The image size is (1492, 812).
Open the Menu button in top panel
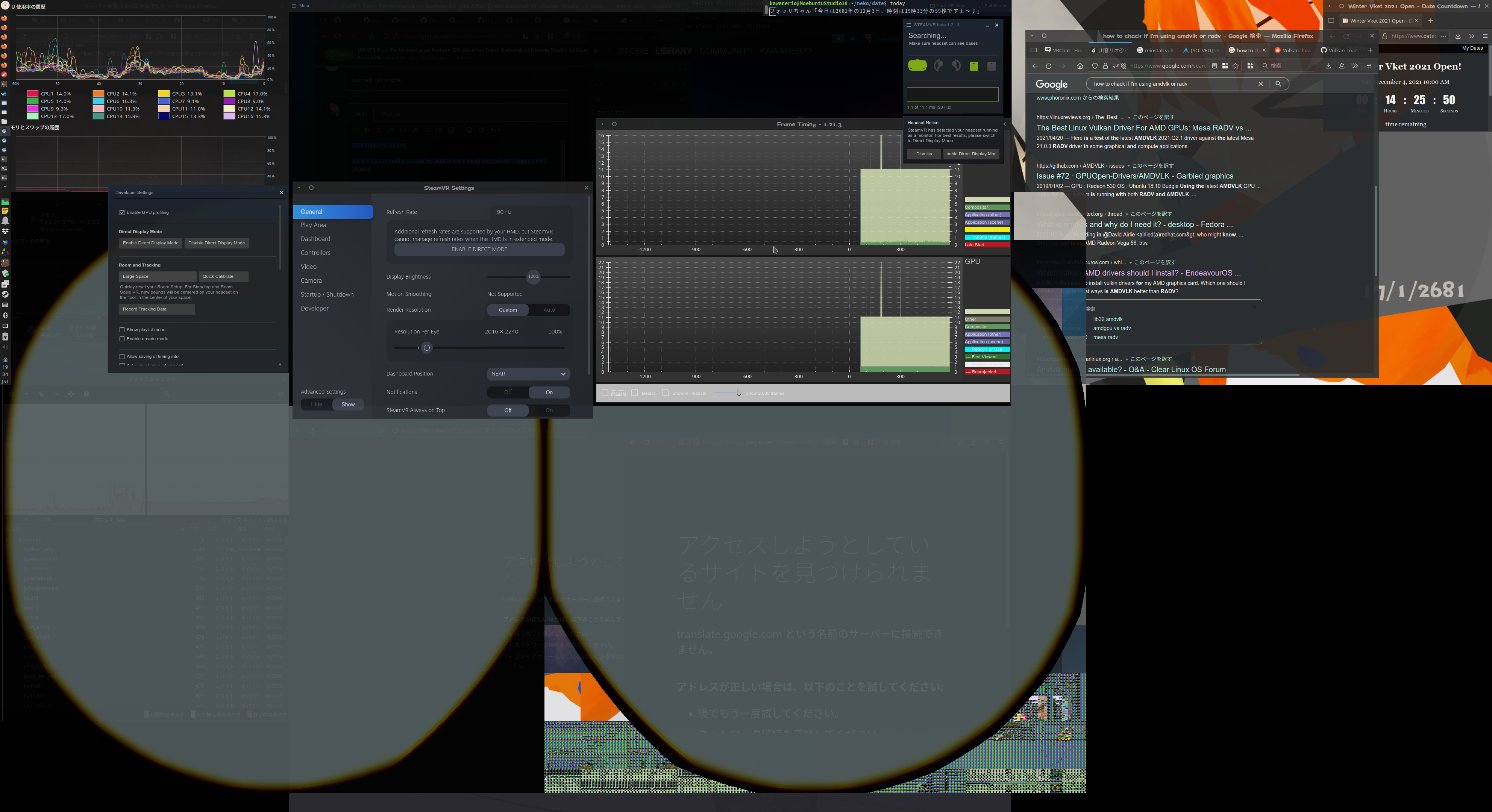click(300, 6)
